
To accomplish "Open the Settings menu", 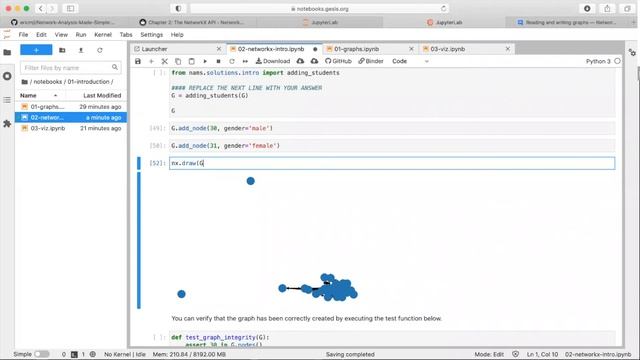I will coord(151,35).
